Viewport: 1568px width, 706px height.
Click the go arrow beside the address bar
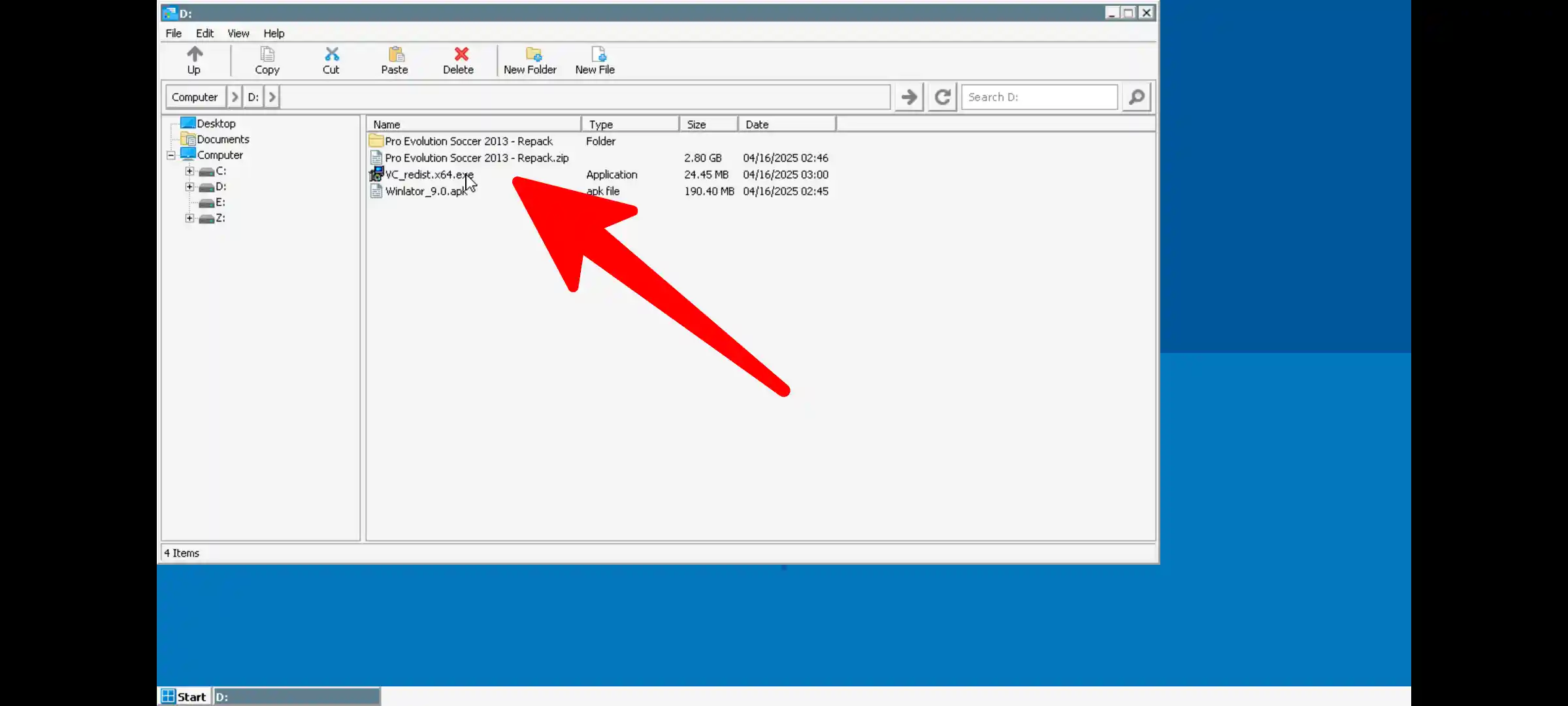[908, 97]
